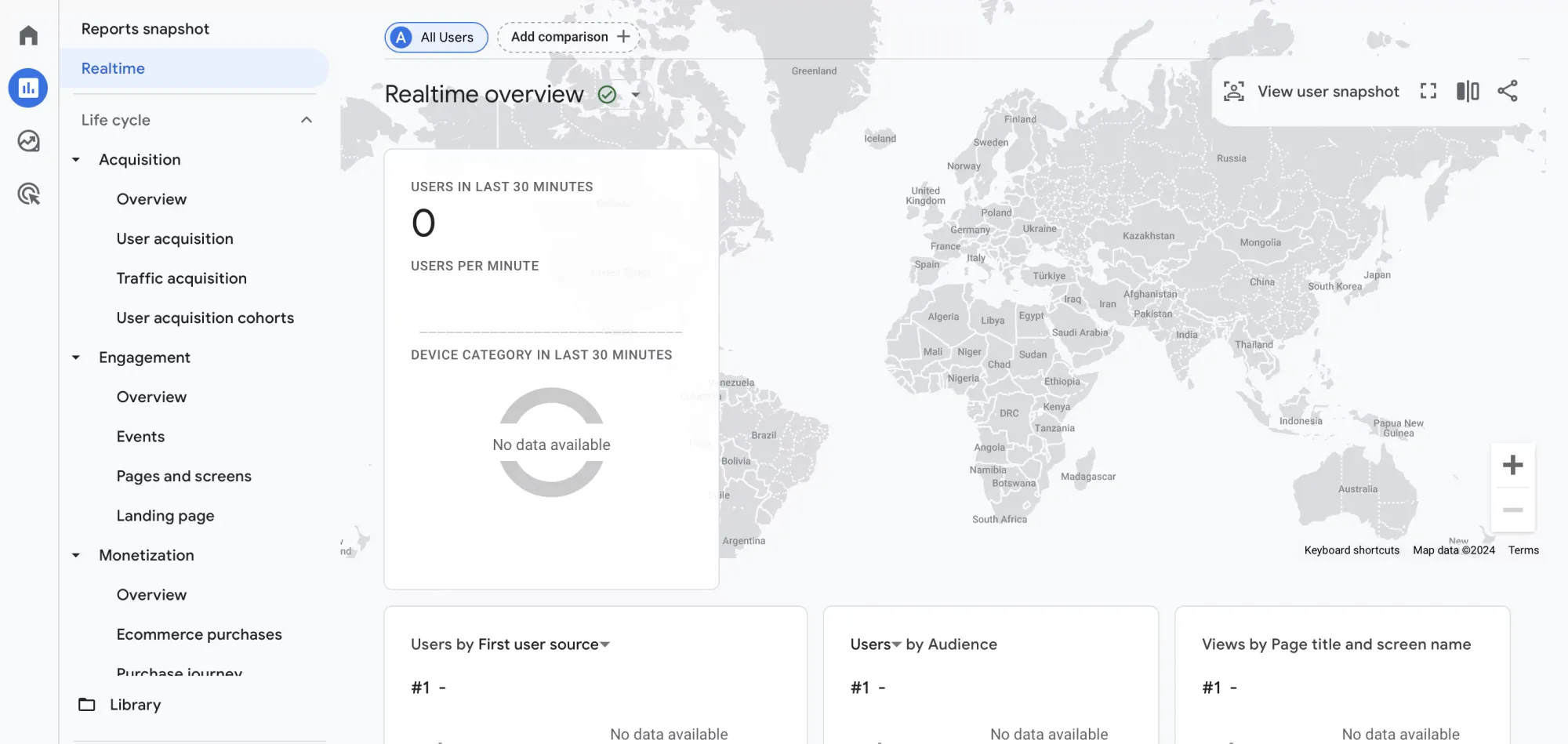Collapse the Acquisition section
Image resolution: width=1568 pixels, height=744 pixels.
pos(76,159)
